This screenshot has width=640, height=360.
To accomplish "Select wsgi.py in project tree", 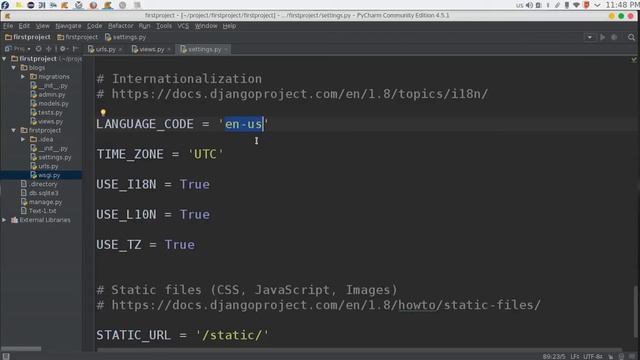I will pyautogui.click(x=45, y=175).
